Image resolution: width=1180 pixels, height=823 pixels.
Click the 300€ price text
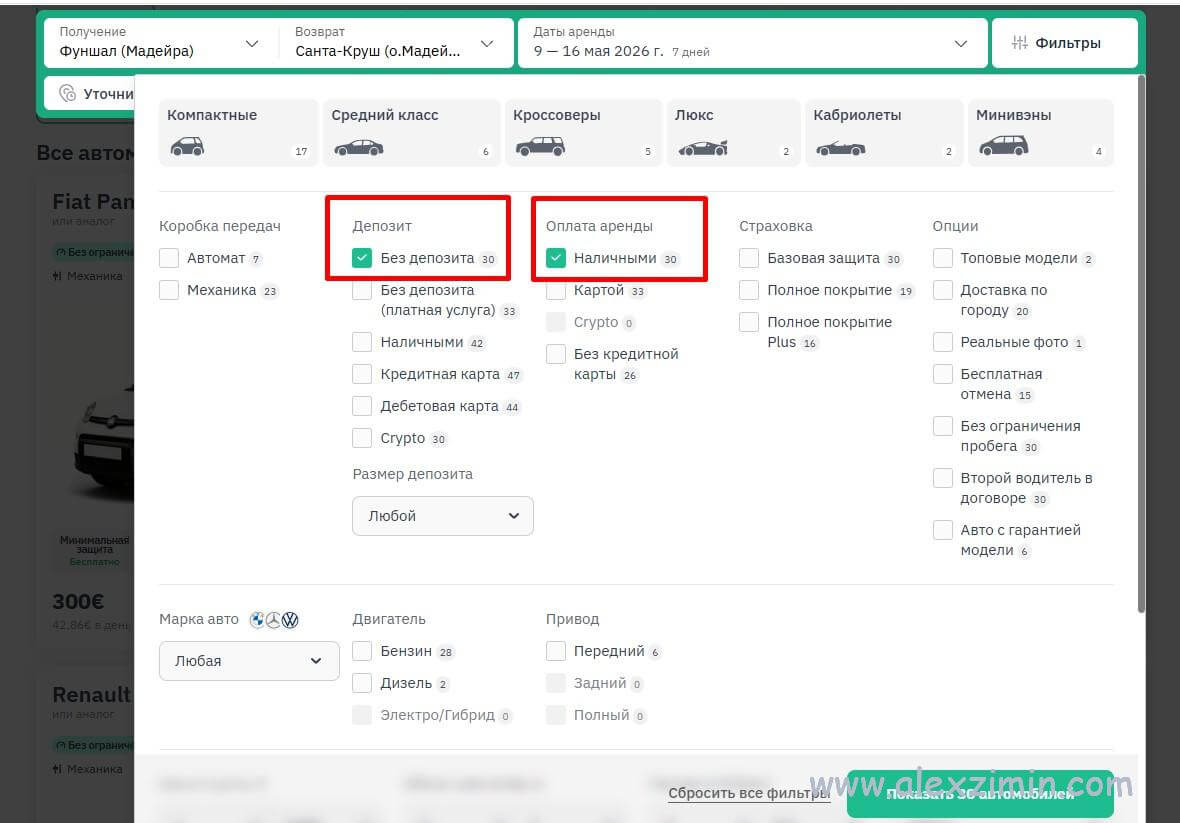pyautogui.click(x=78, y=602)
